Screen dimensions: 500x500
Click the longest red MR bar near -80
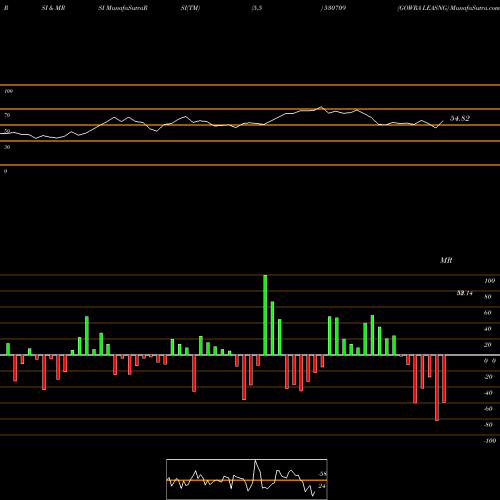tap(437, 388)
